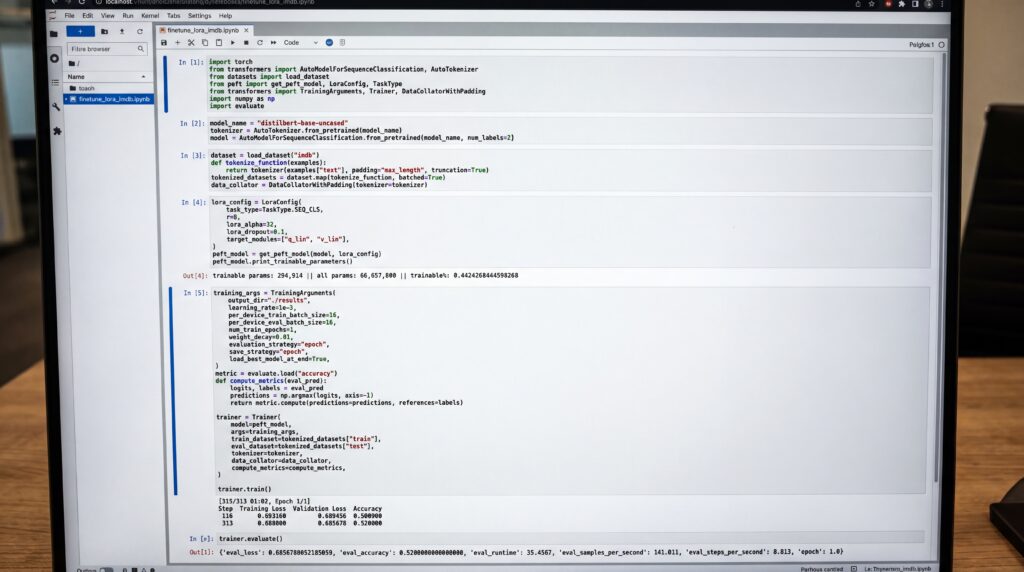Click the LoraConfig code cell

tap(569, 232)
